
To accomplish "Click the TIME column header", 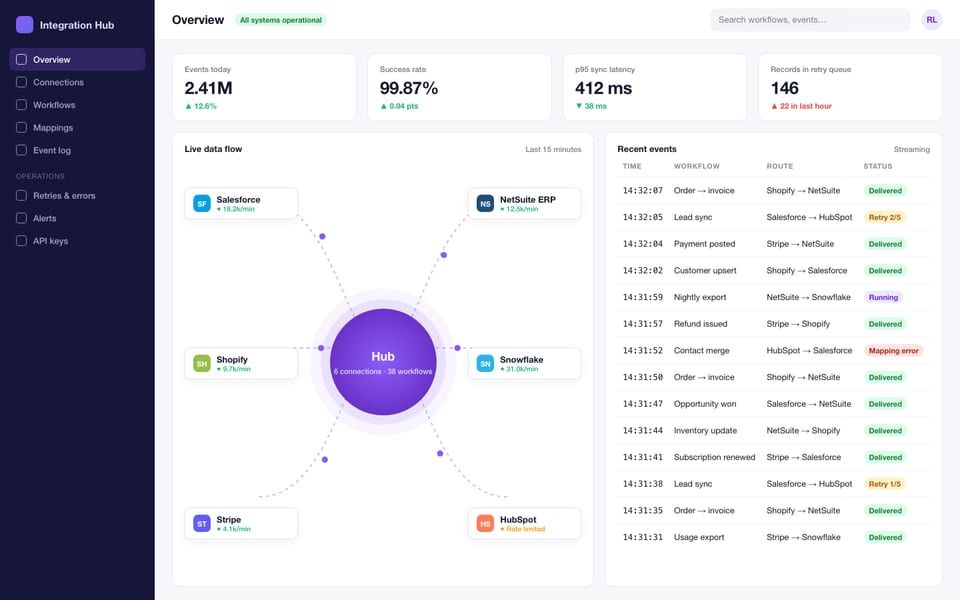I will coord(632,166).
